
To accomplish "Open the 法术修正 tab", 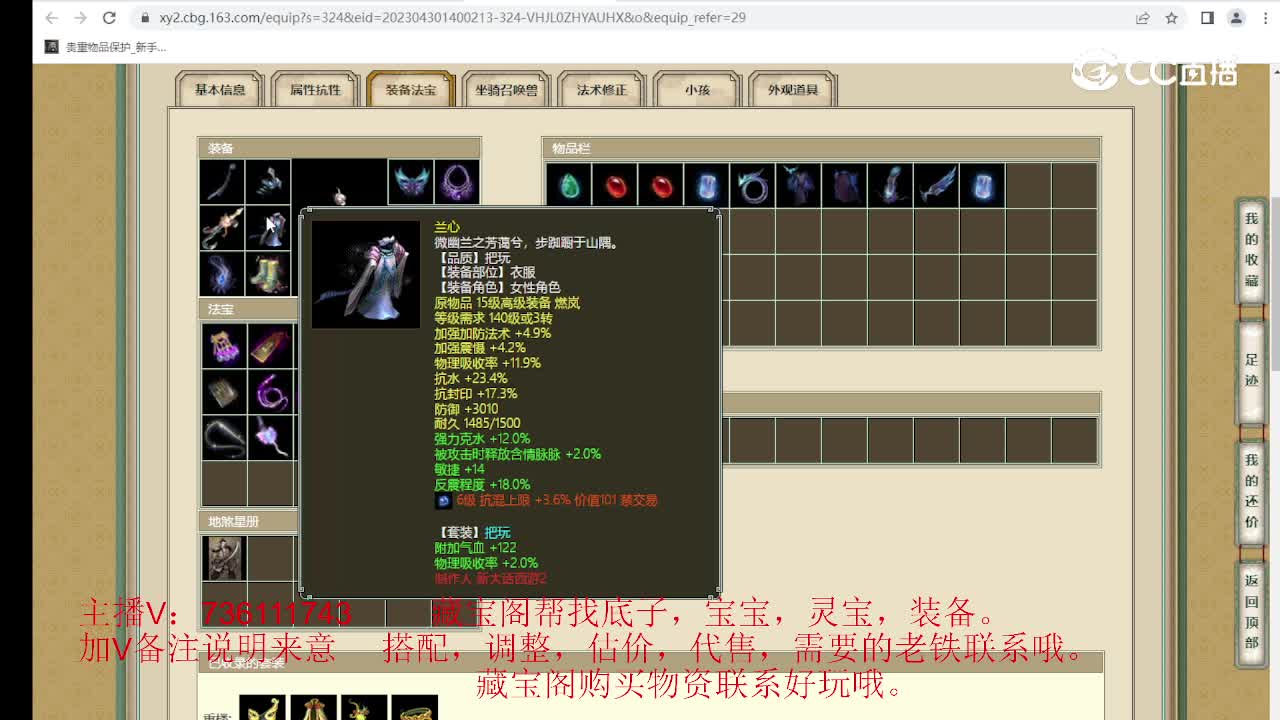I will (x=602, y=89).
